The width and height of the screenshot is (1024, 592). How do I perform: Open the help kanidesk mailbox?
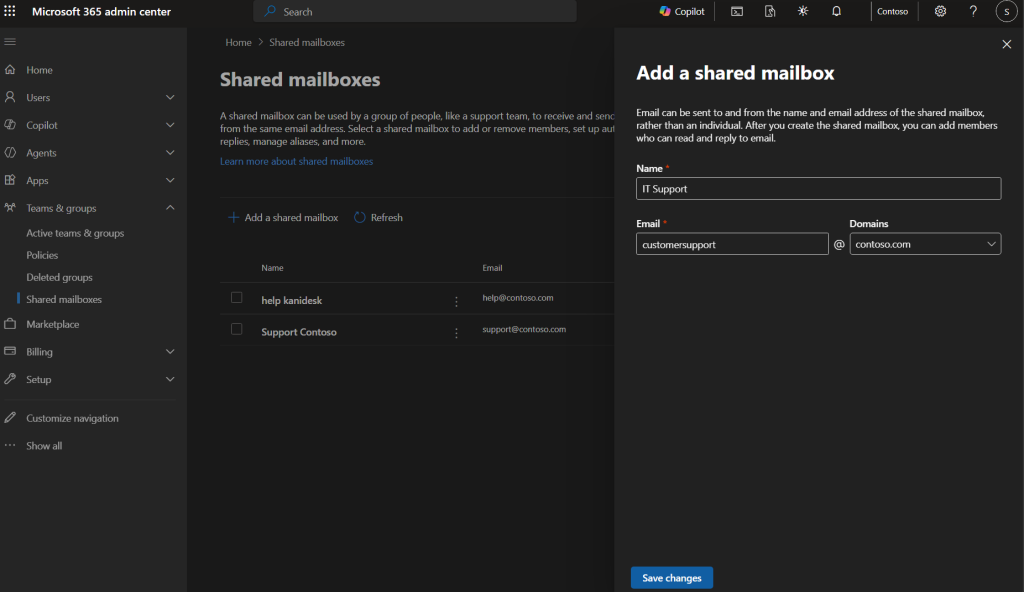[291, 301]
